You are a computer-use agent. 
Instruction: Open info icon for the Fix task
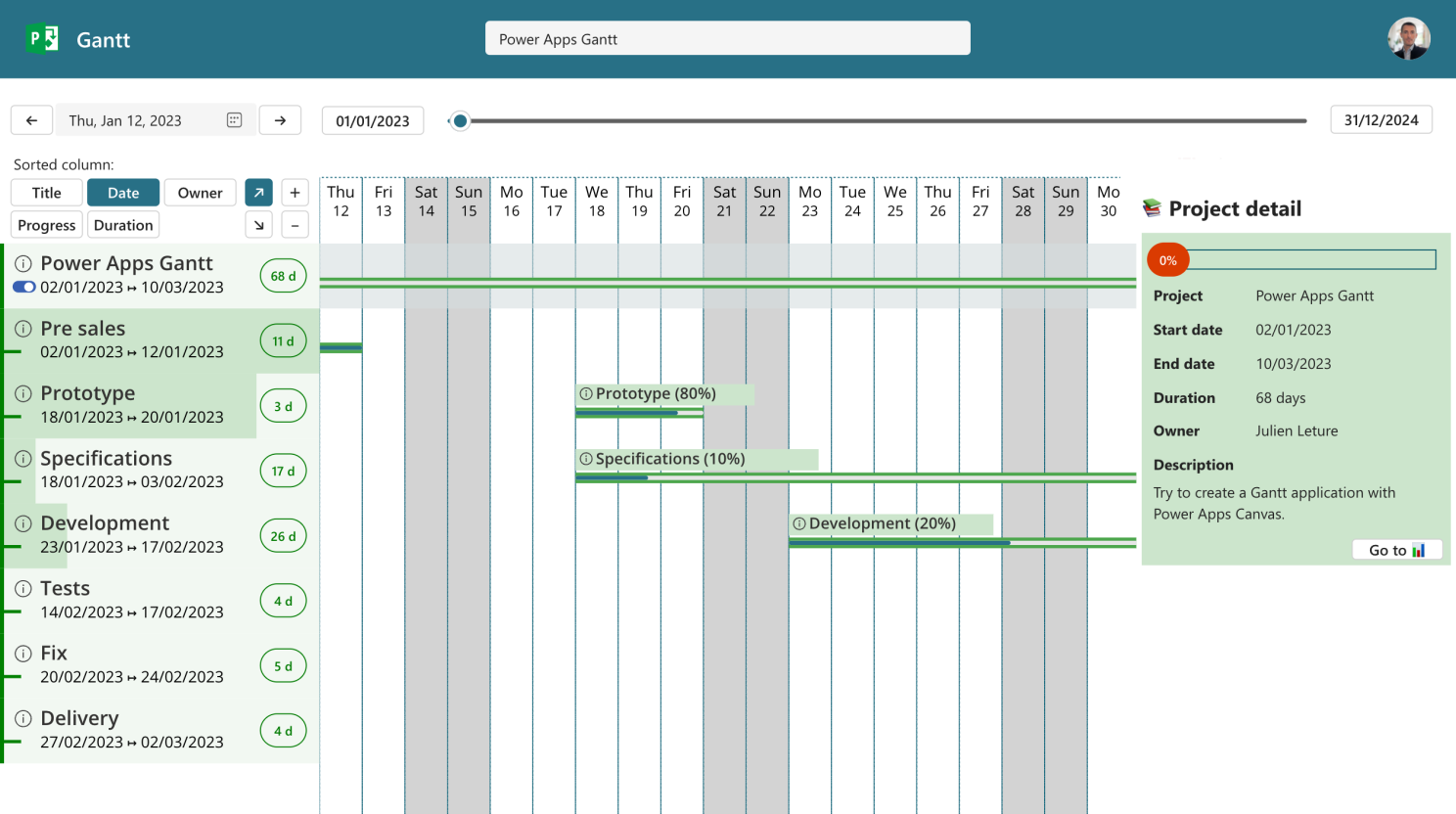[x=23, y=653]
